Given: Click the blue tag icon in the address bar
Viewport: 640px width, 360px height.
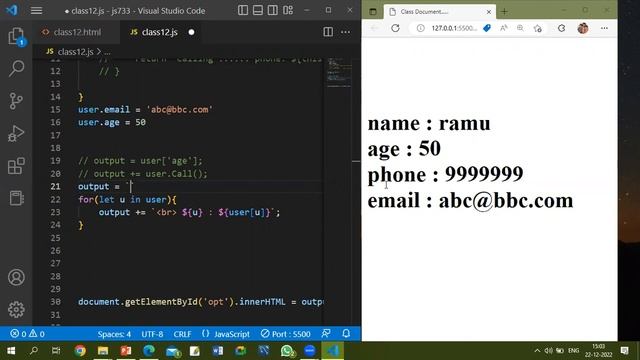Looking at the screenshot, I should [x=487, y=28].
